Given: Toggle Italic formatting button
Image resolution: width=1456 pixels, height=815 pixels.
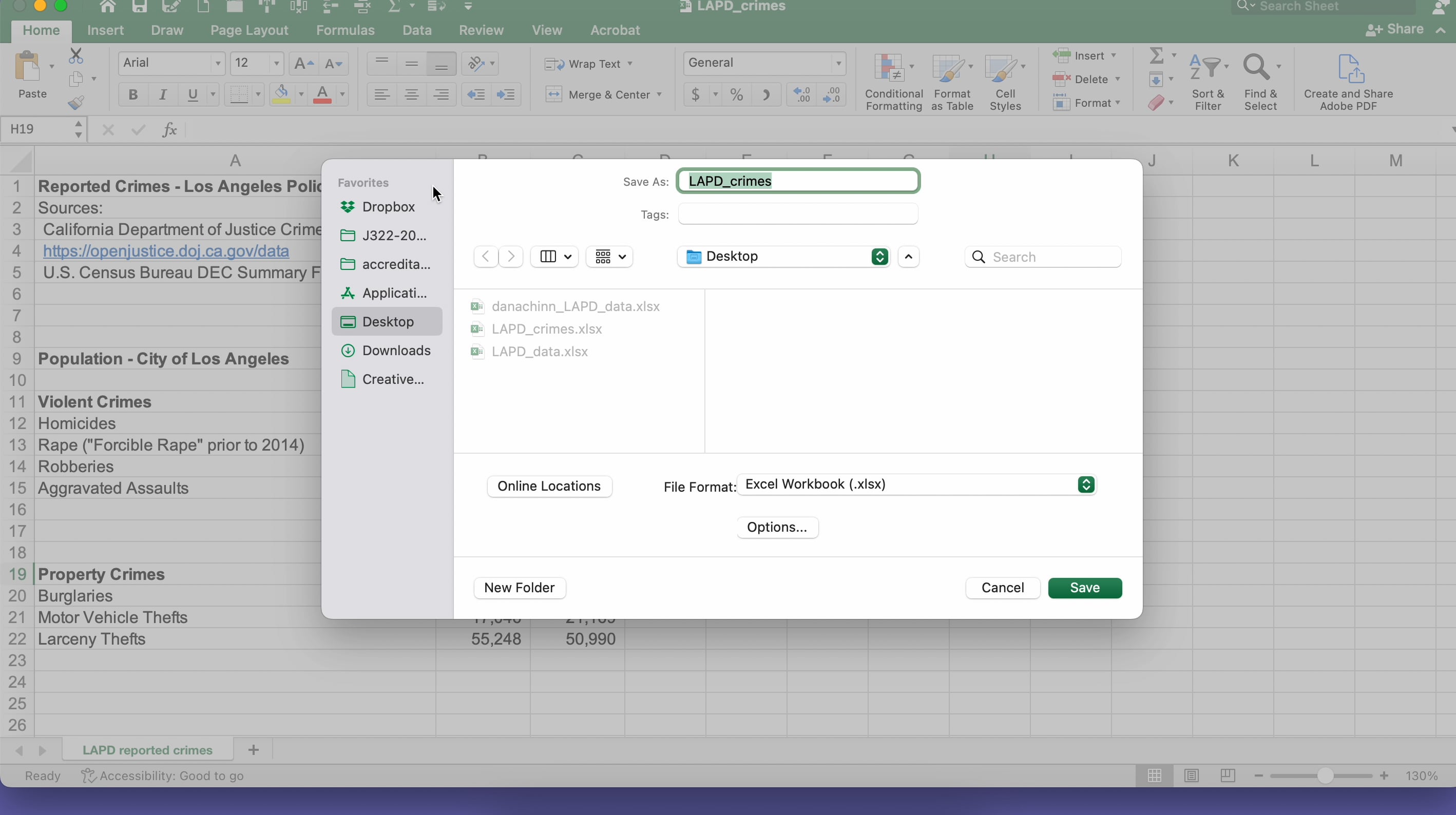Looking at the screenshot, I should [163, 94].
